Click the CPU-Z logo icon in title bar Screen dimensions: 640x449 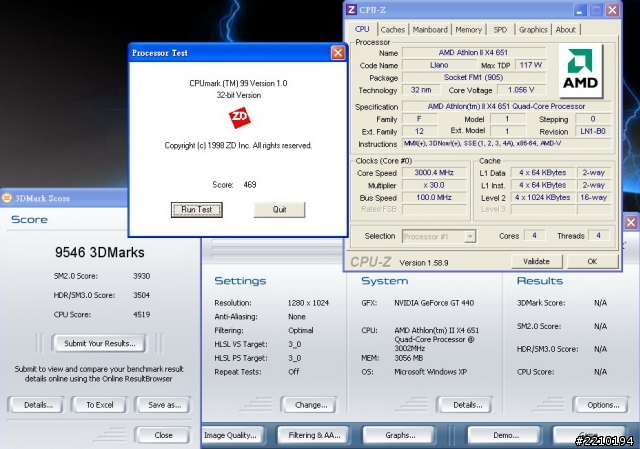351,9
